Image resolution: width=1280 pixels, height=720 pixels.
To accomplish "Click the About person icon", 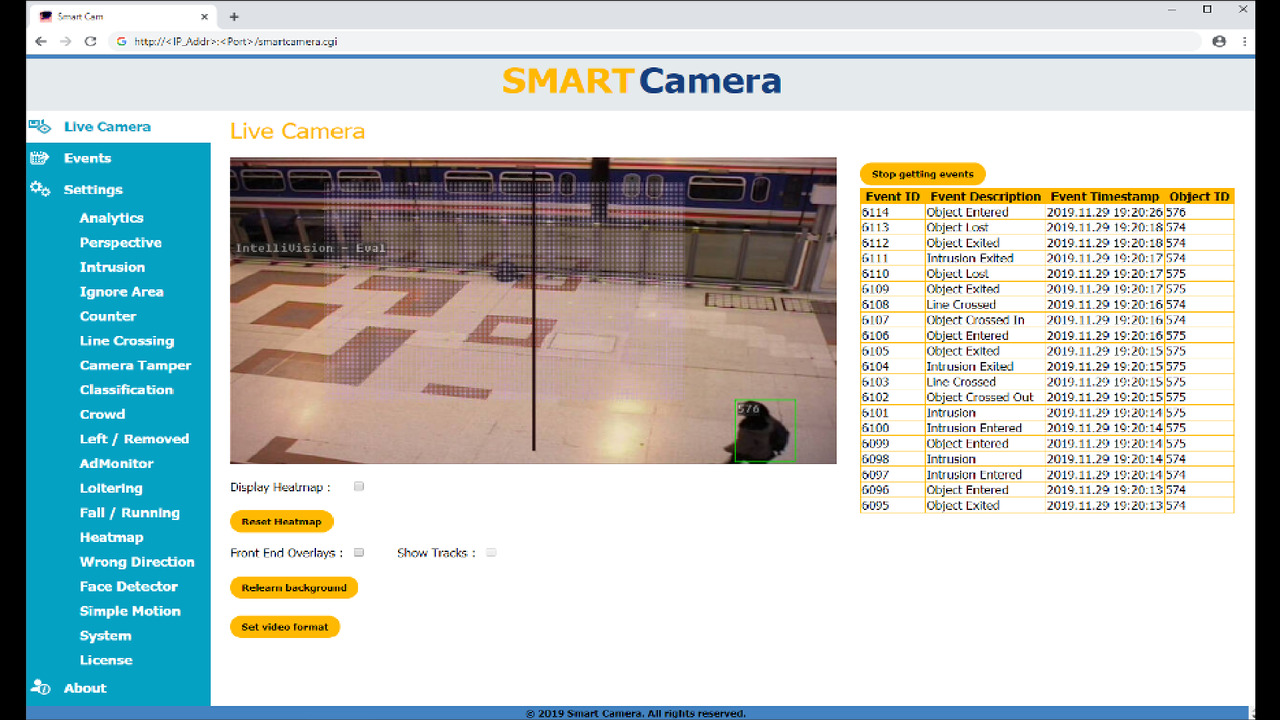I will coord(40,687).
